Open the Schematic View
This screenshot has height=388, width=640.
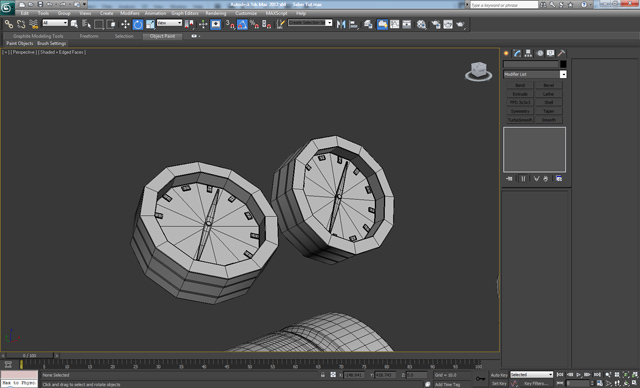(x=407, y=24)
